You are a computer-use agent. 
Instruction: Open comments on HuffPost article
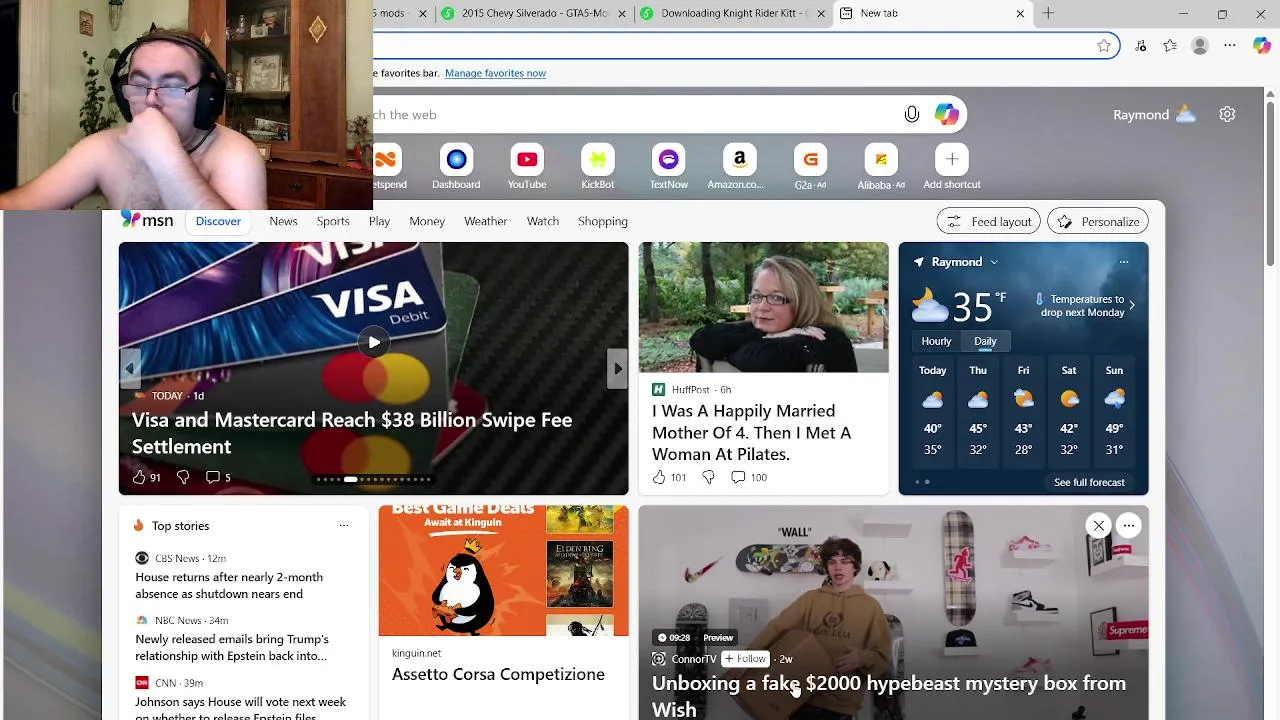coord(749,477)
